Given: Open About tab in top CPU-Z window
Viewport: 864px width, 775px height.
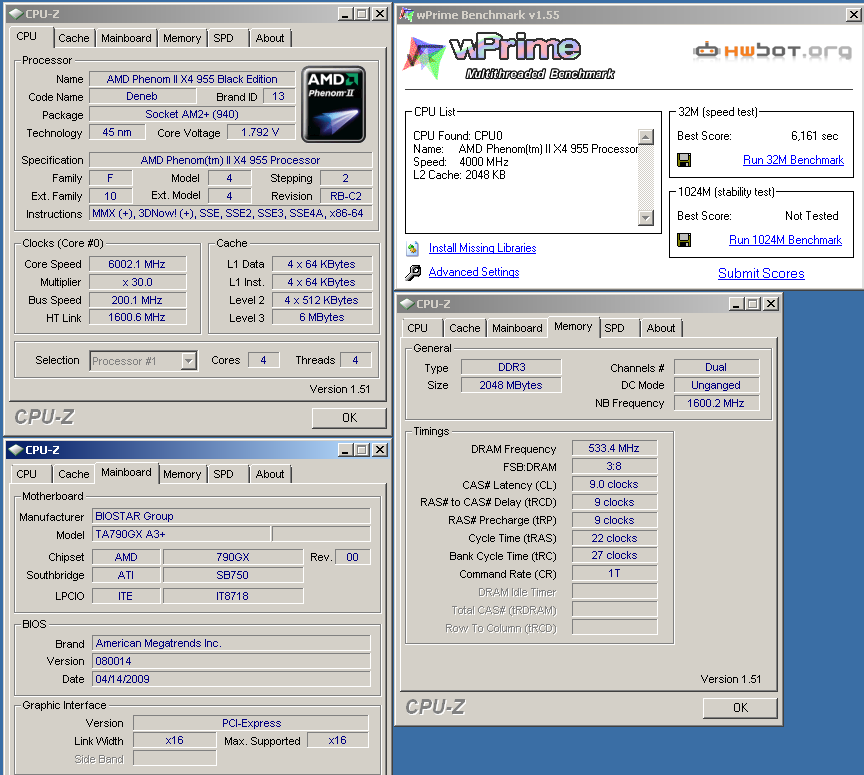Looking at the screenshot, I should point(269,38).
